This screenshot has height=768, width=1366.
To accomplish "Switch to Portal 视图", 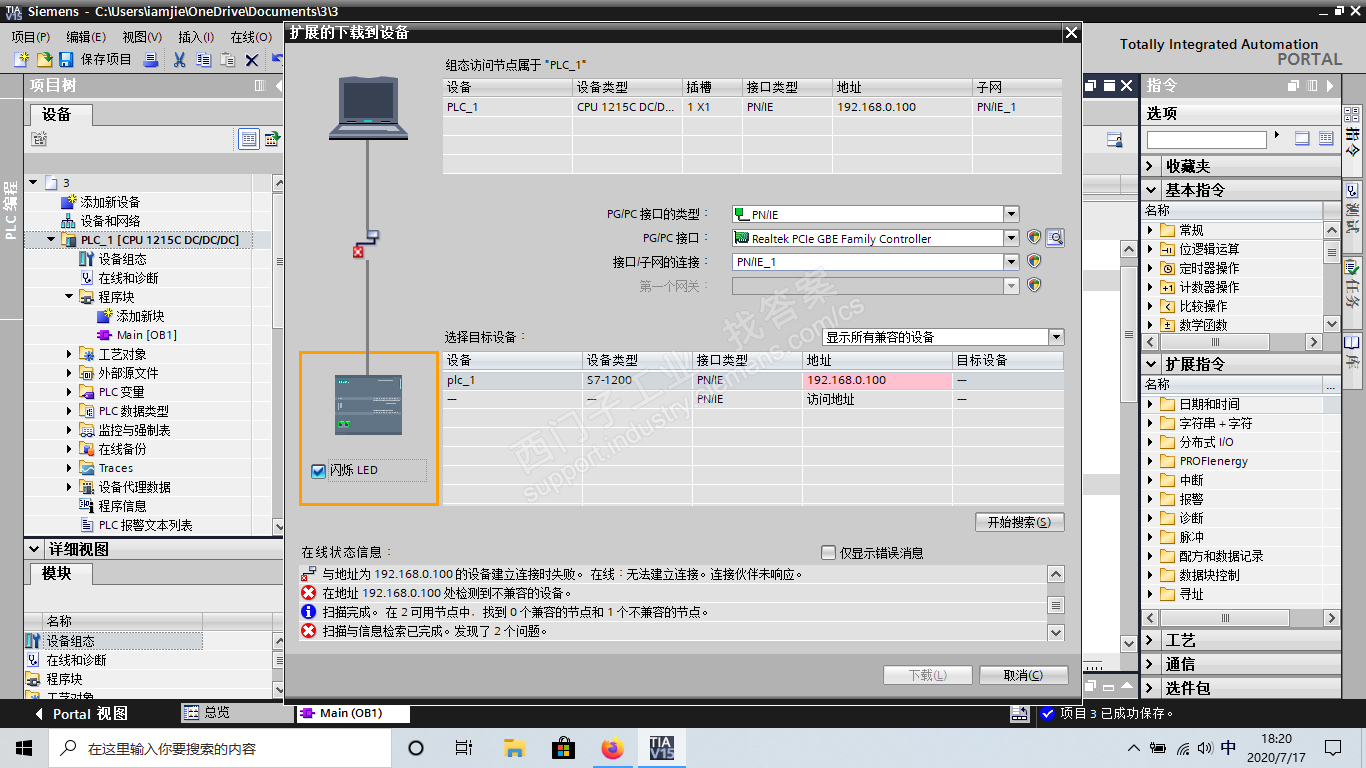I will [80, 714].
